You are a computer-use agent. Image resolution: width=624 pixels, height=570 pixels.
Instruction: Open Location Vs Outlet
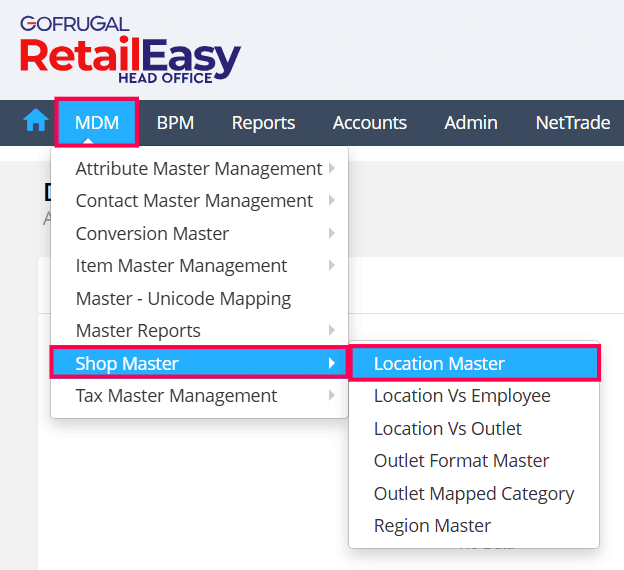(474, 428)
